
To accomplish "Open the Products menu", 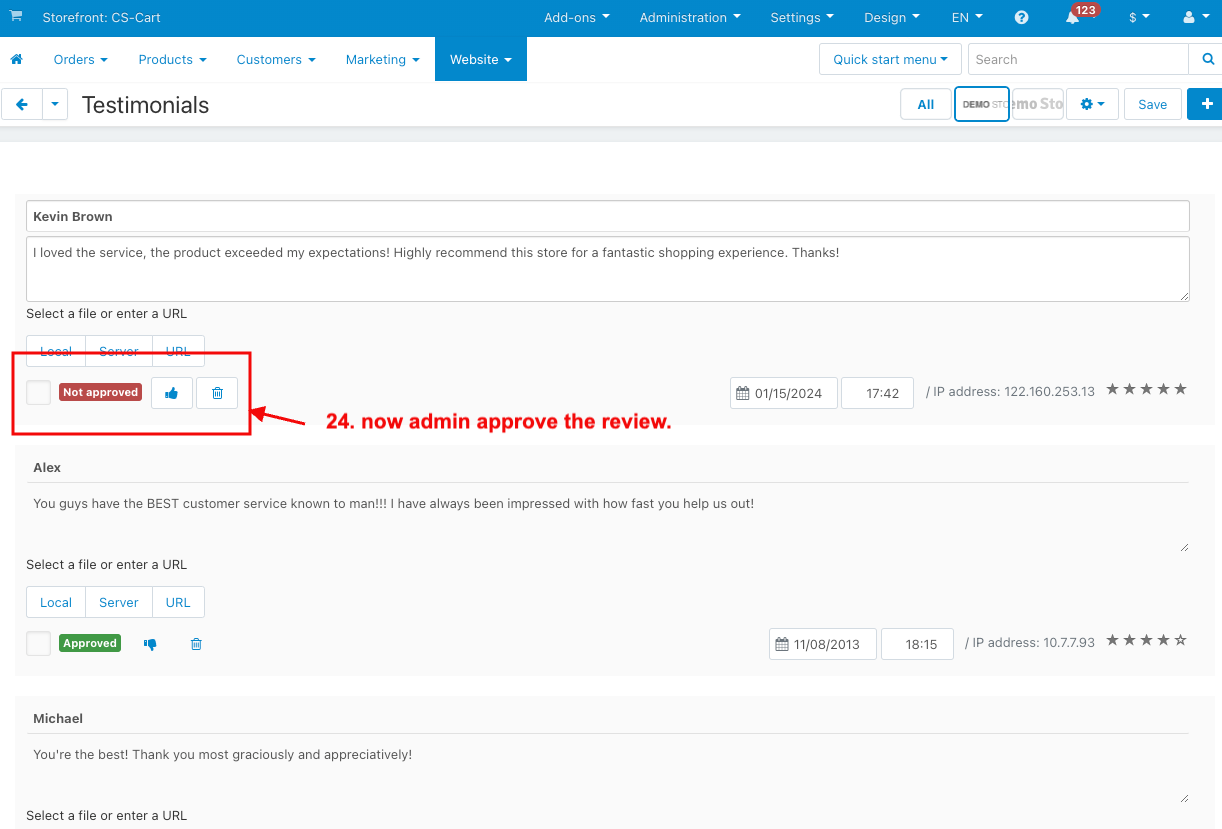I will click(173, 59).
